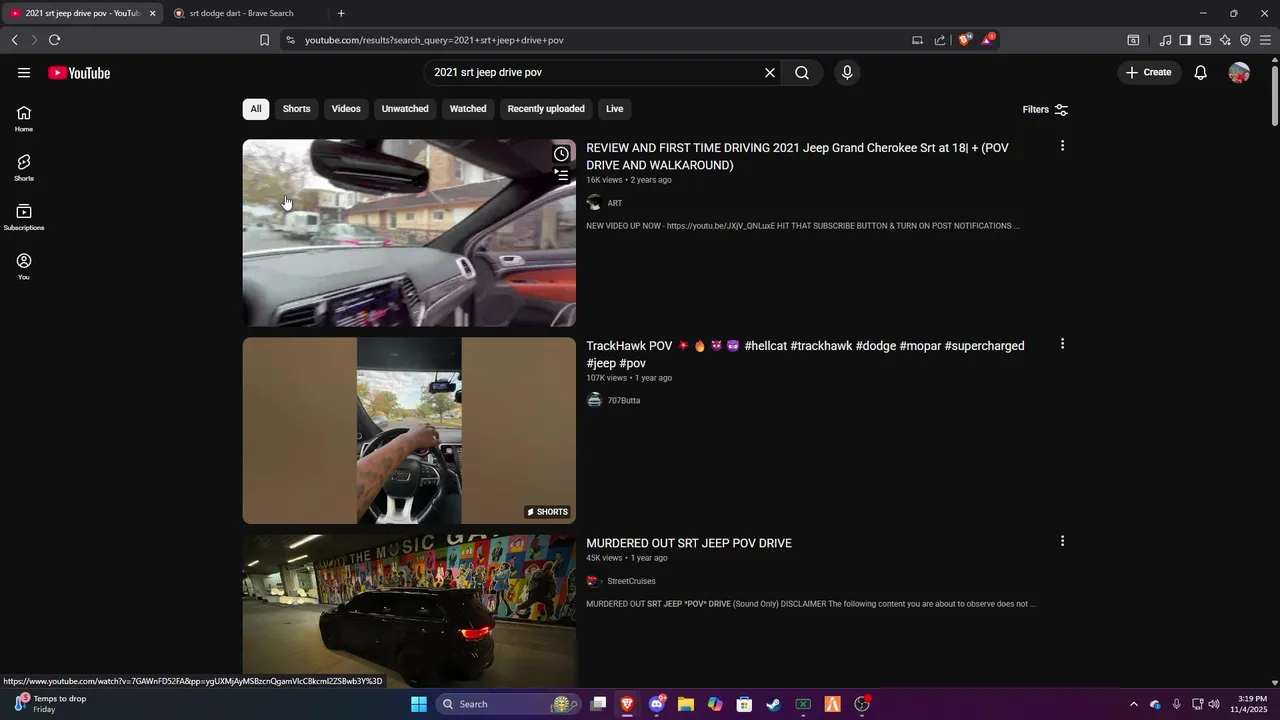Click the Windows taskbar search box
This screenshot has width=1280, height=720.
(x=507, y=704)
